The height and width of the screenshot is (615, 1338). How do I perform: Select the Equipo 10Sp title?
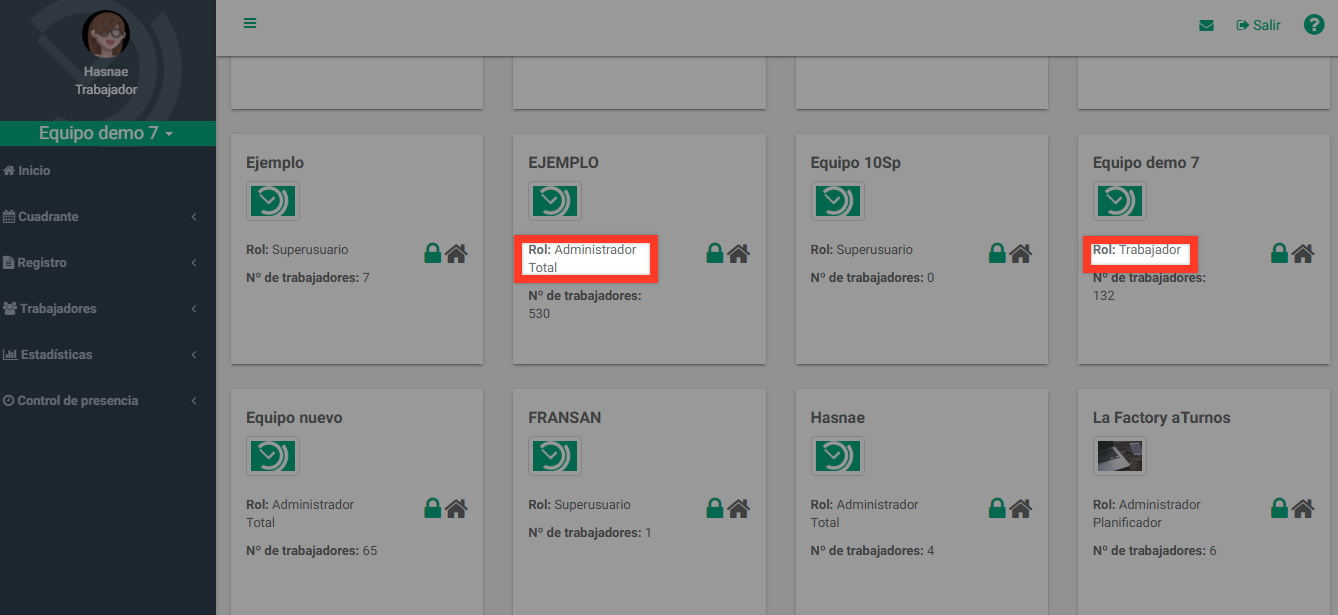pos(855,162)
